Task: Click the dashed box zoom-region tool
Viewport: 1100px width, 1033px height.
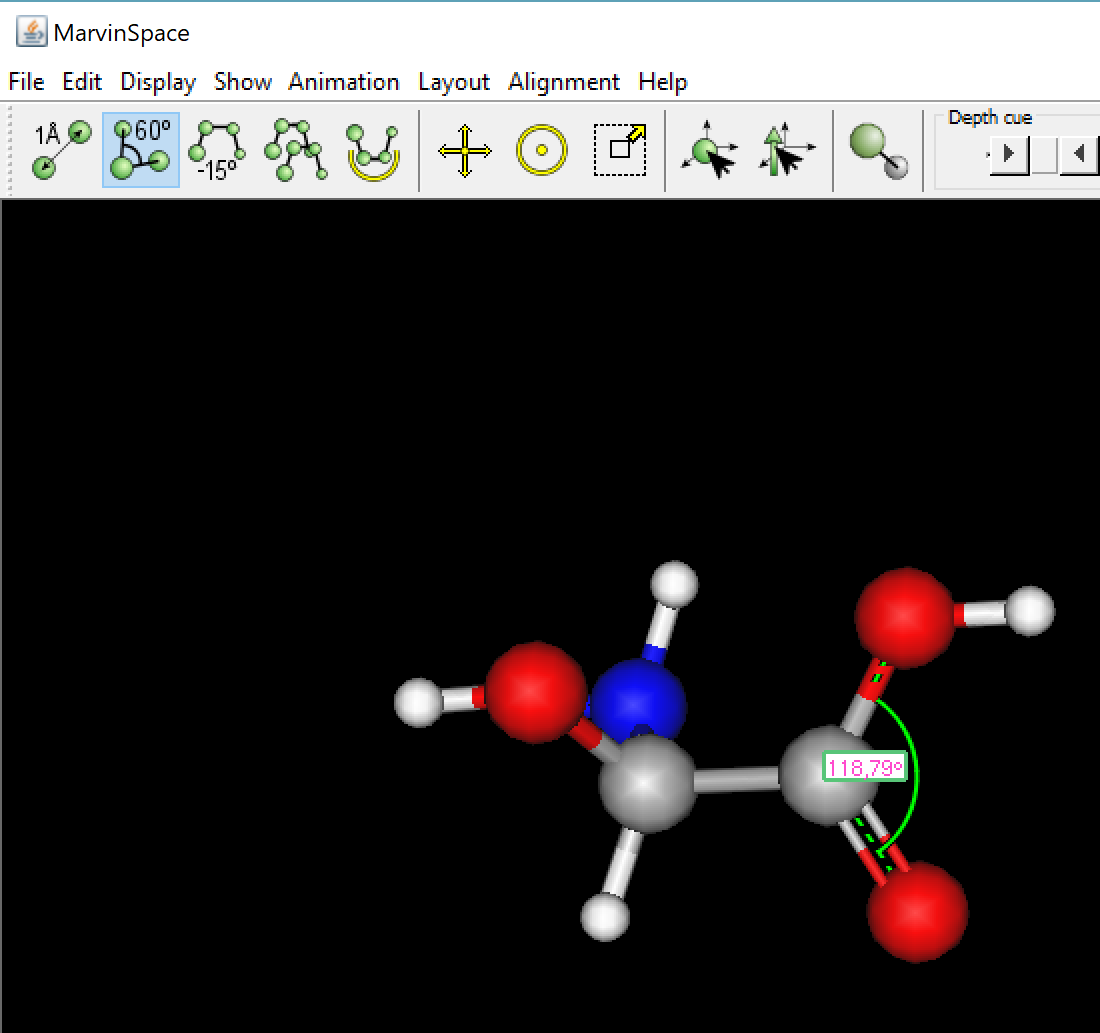Action: 620,151
